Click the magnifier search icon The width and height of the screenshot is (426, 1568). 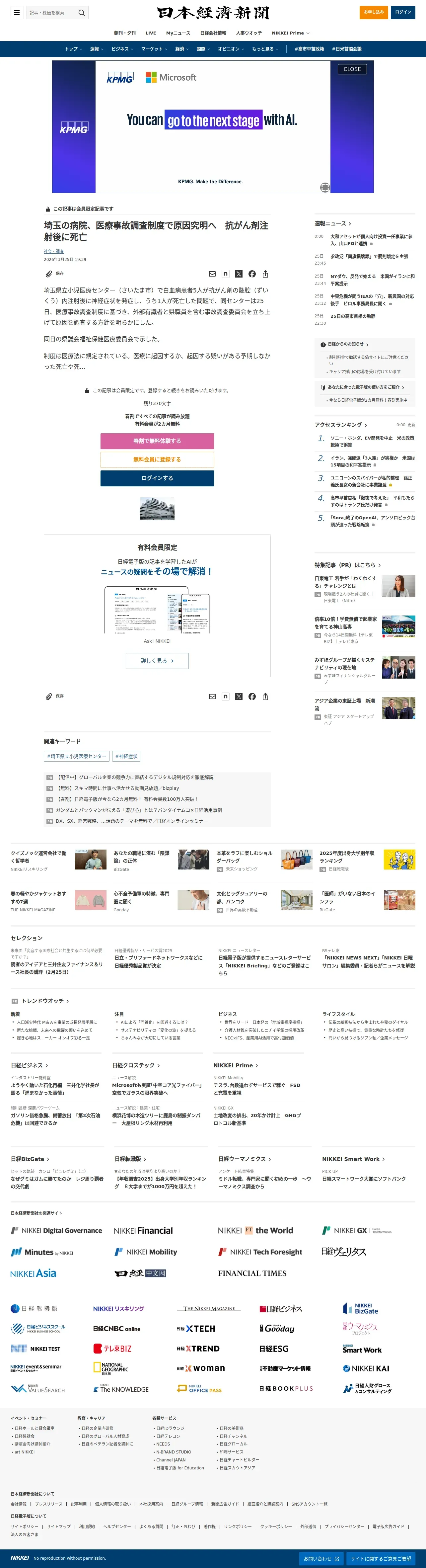pyautogui.click(x=82, y=12)
